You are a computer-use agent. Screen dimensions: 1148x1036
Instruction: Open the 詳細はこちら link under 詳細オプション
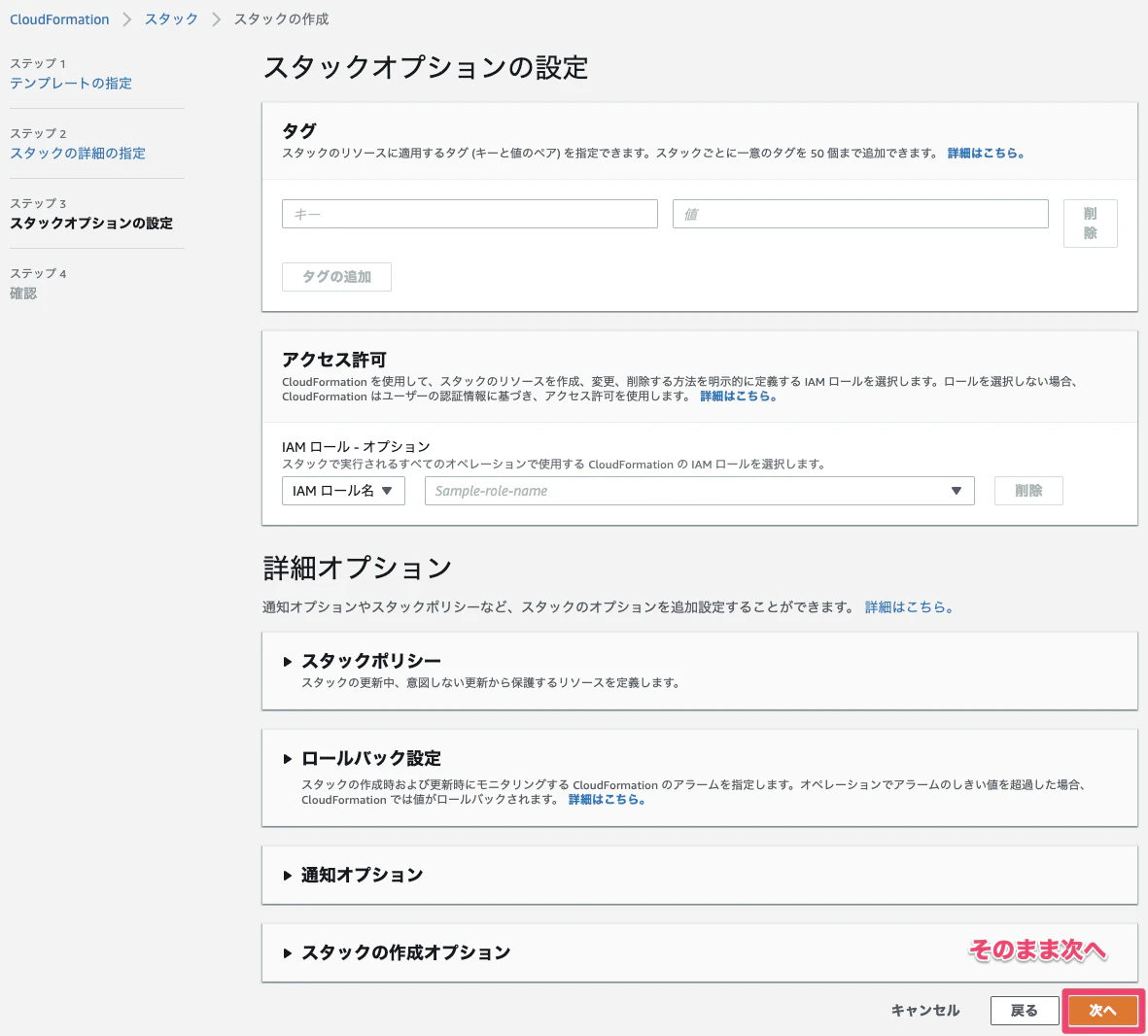click(909, 607)
